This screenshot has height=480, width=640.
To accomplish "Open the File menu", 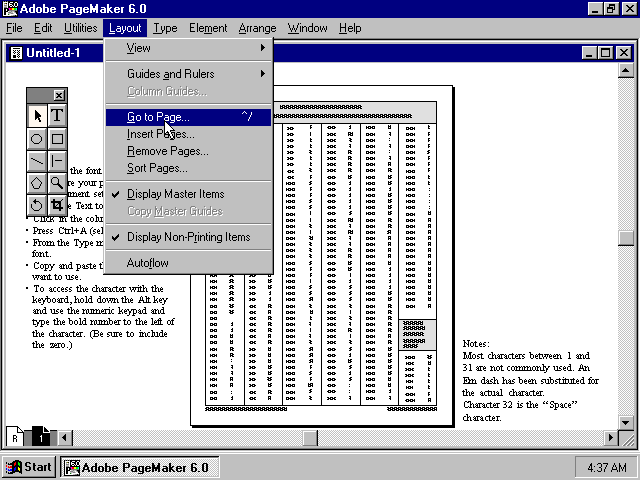I will click(14, 28).
